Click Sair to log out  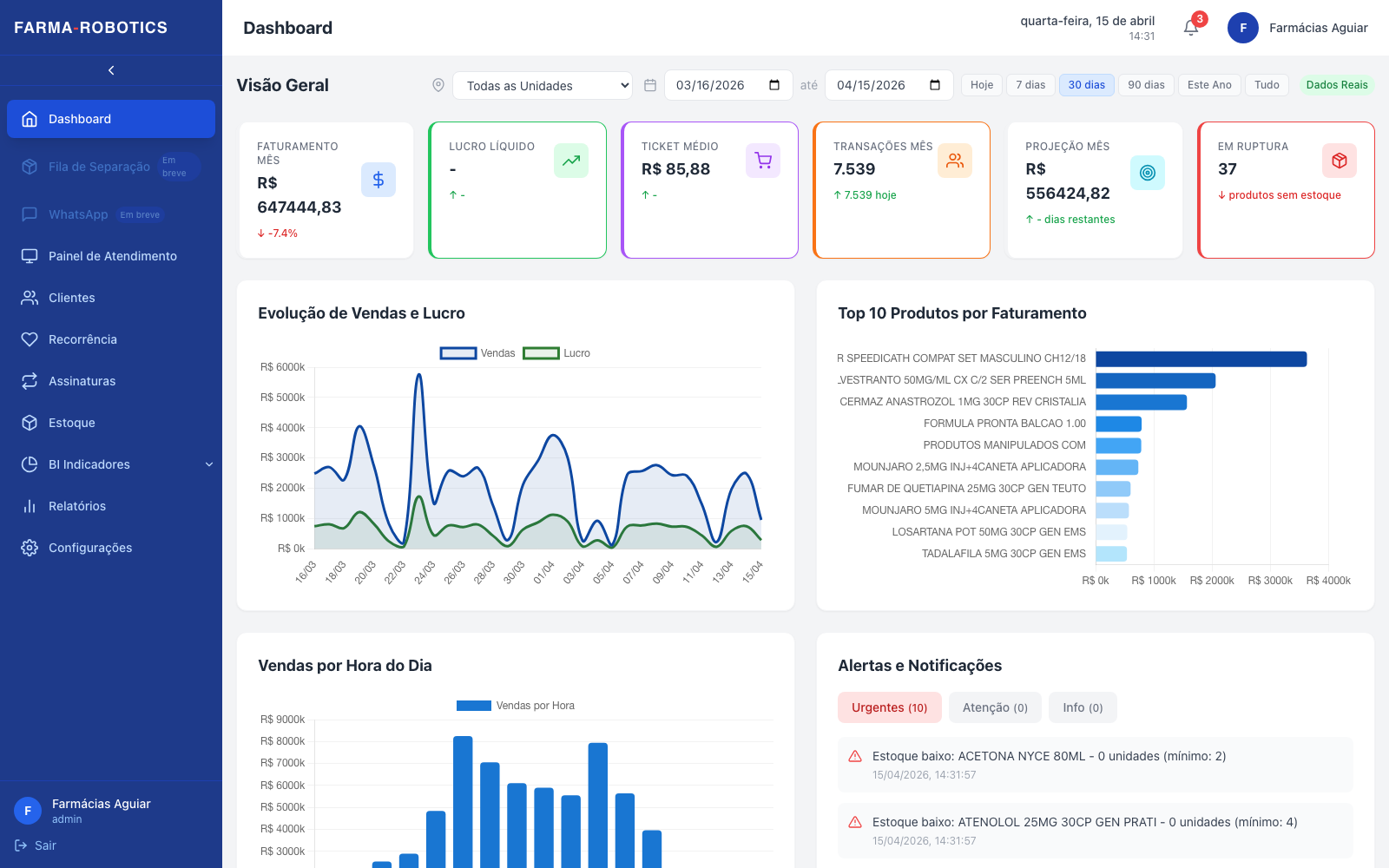pos(36,845)
